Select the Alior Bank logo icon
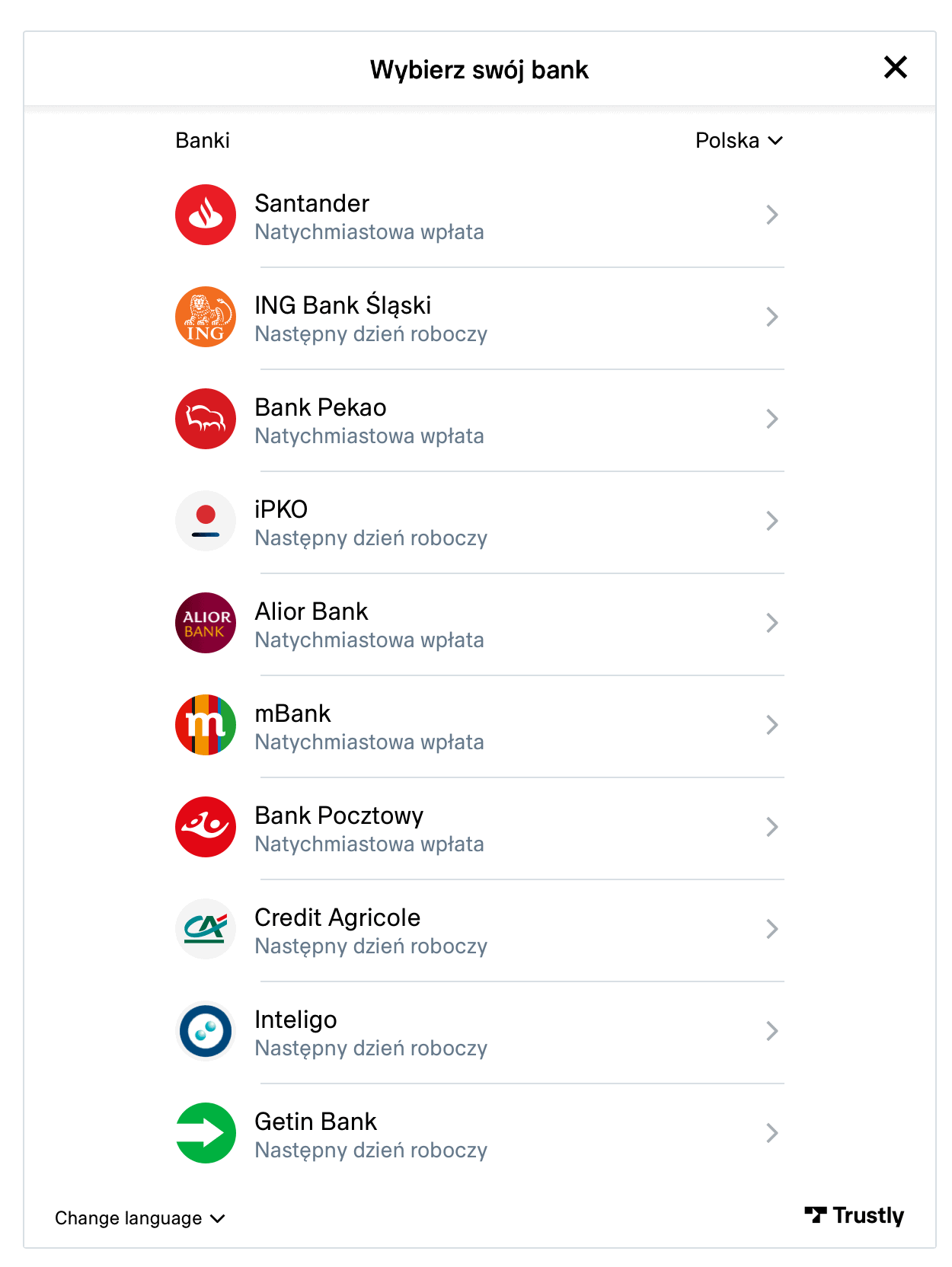Viewport: 952px width, 1267px height. click(x=206, y=623)
